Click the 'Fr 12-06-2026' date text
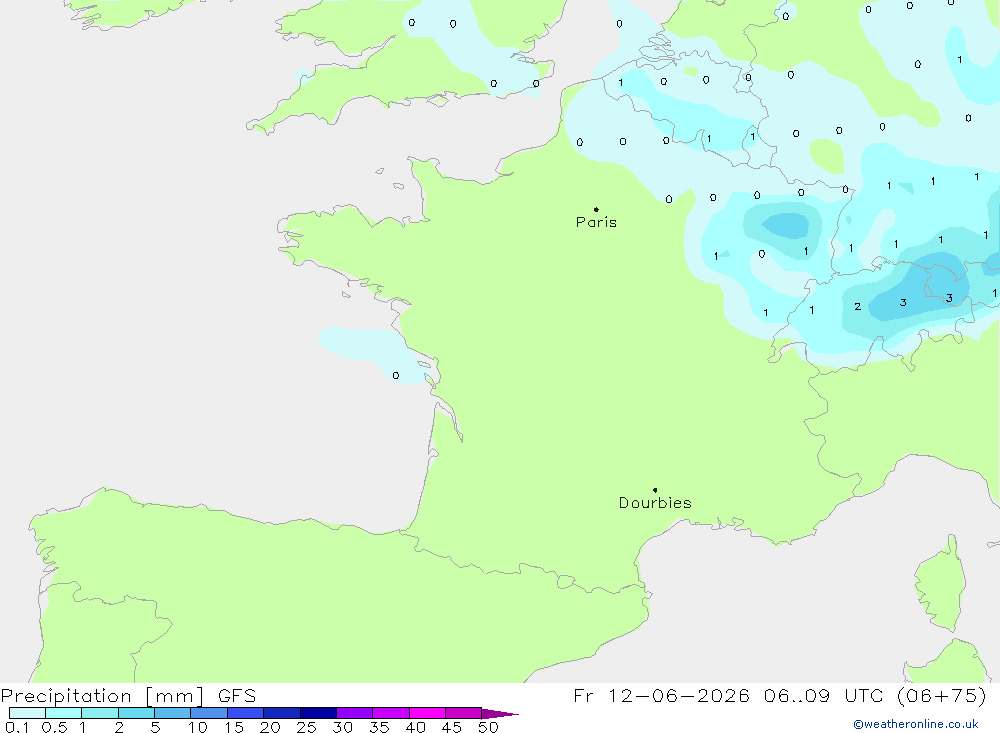 661,696
